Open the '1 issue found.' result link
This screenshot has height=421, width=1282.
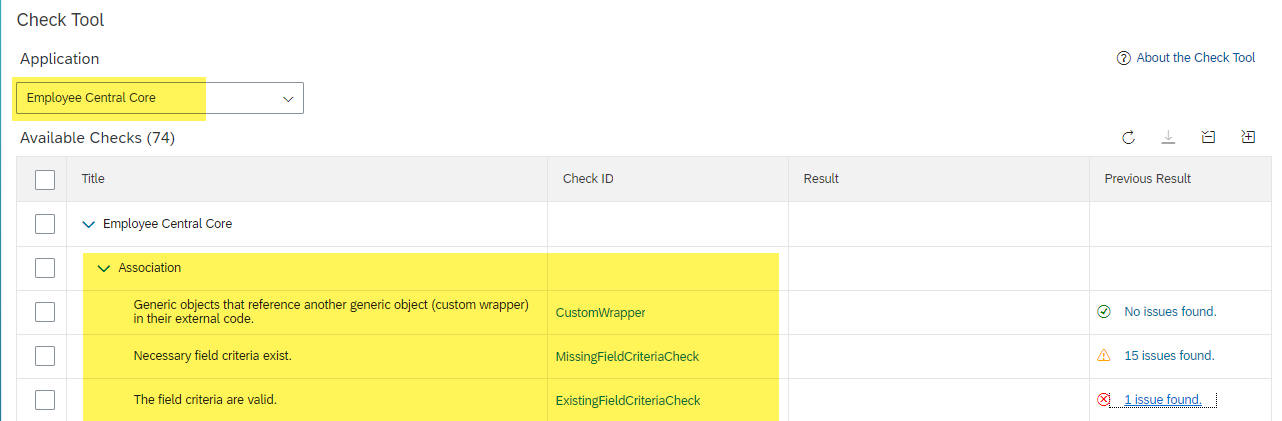pos(1163,399)
